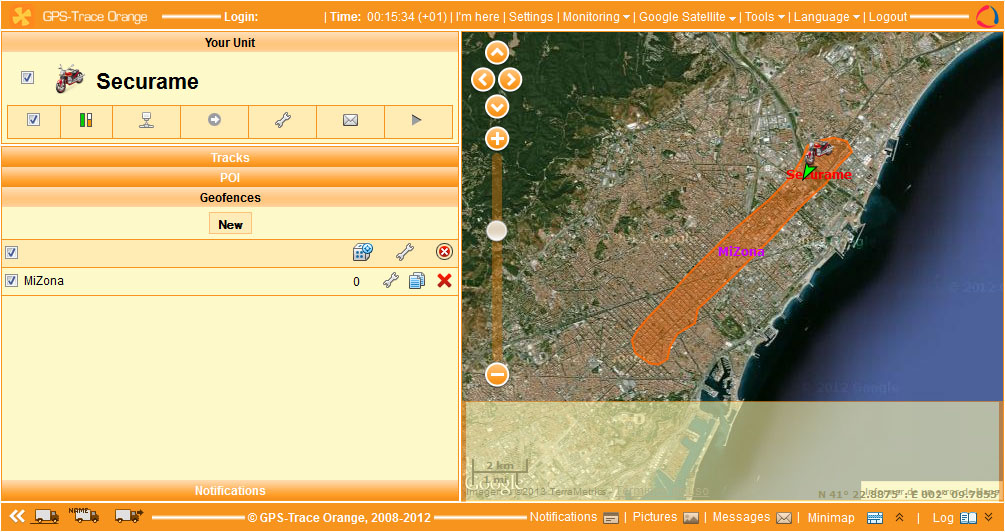Click the gray arrow commands icon
The image size is (1005, 532).
click(x=214, y=120)
